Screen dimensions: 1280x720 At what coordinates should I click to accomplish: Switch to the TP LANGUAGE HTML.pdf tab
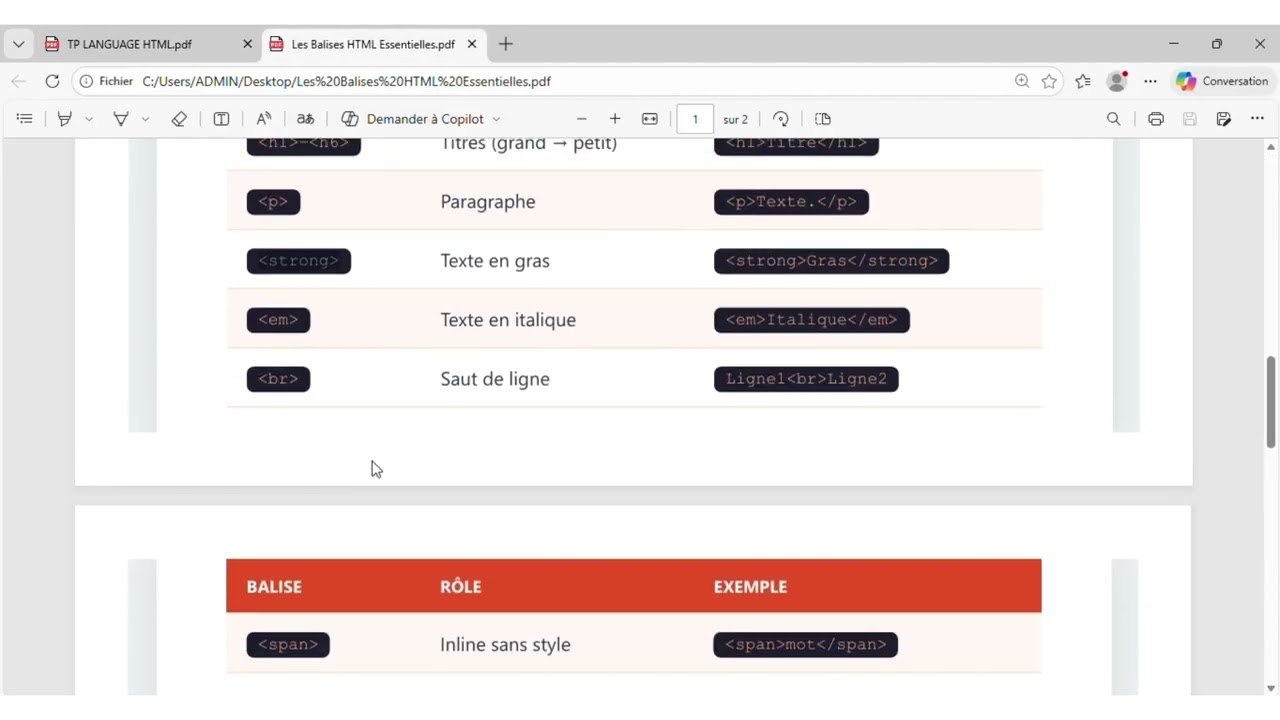[129, 44]
